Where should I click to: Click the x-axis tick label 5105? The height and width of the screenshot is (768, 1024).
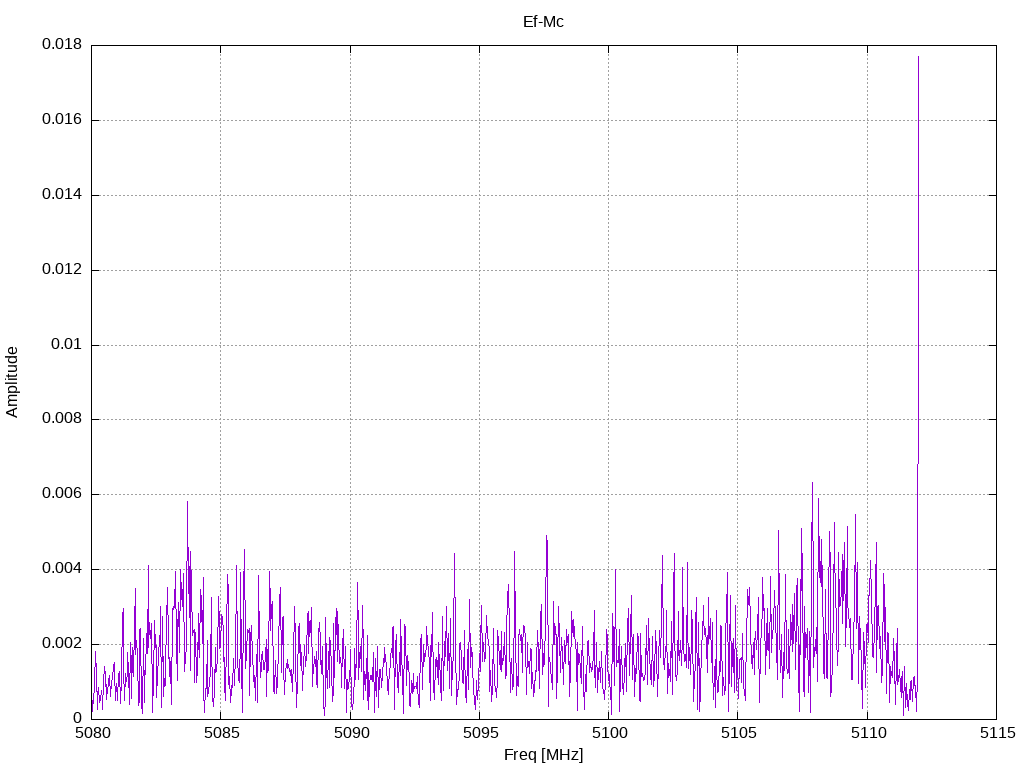[739, 733]
